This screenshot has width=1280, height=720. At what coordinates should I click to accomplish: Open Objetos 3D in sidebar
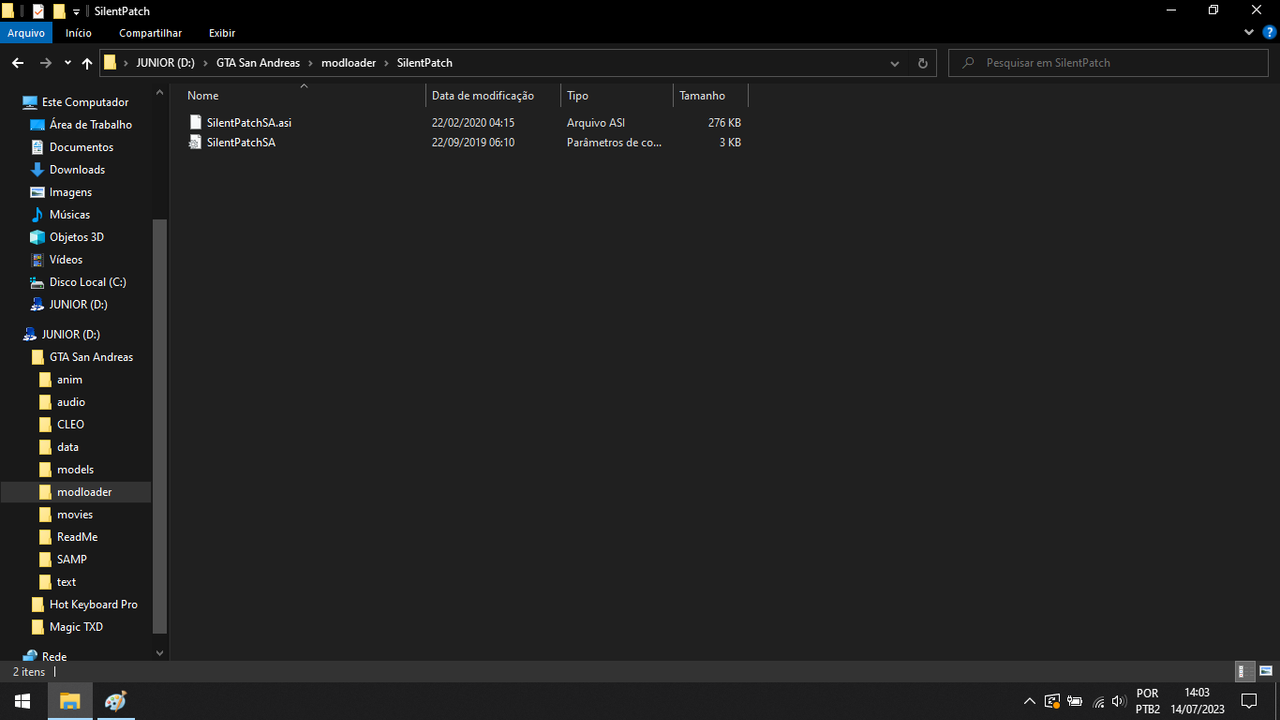(76, 237)
